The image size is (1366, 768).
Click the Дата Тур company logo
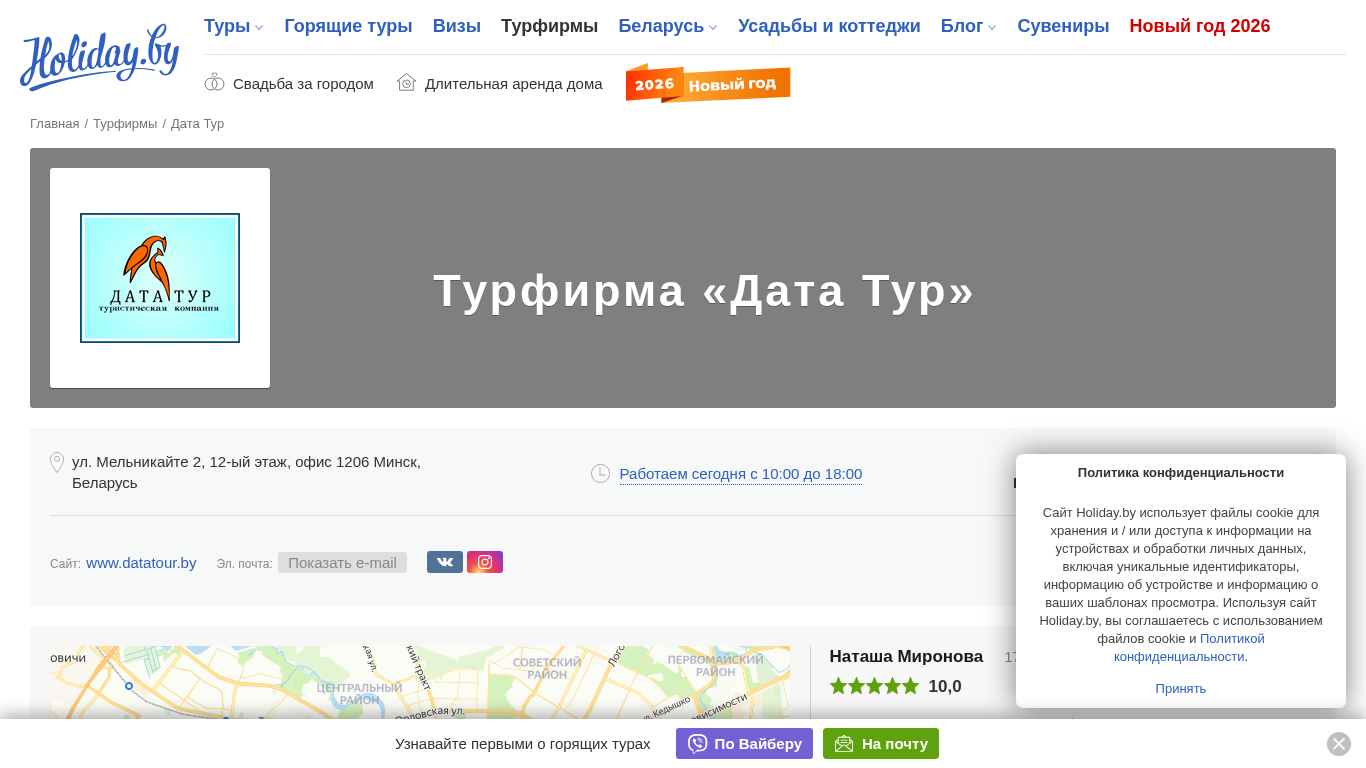pos(160,278)
